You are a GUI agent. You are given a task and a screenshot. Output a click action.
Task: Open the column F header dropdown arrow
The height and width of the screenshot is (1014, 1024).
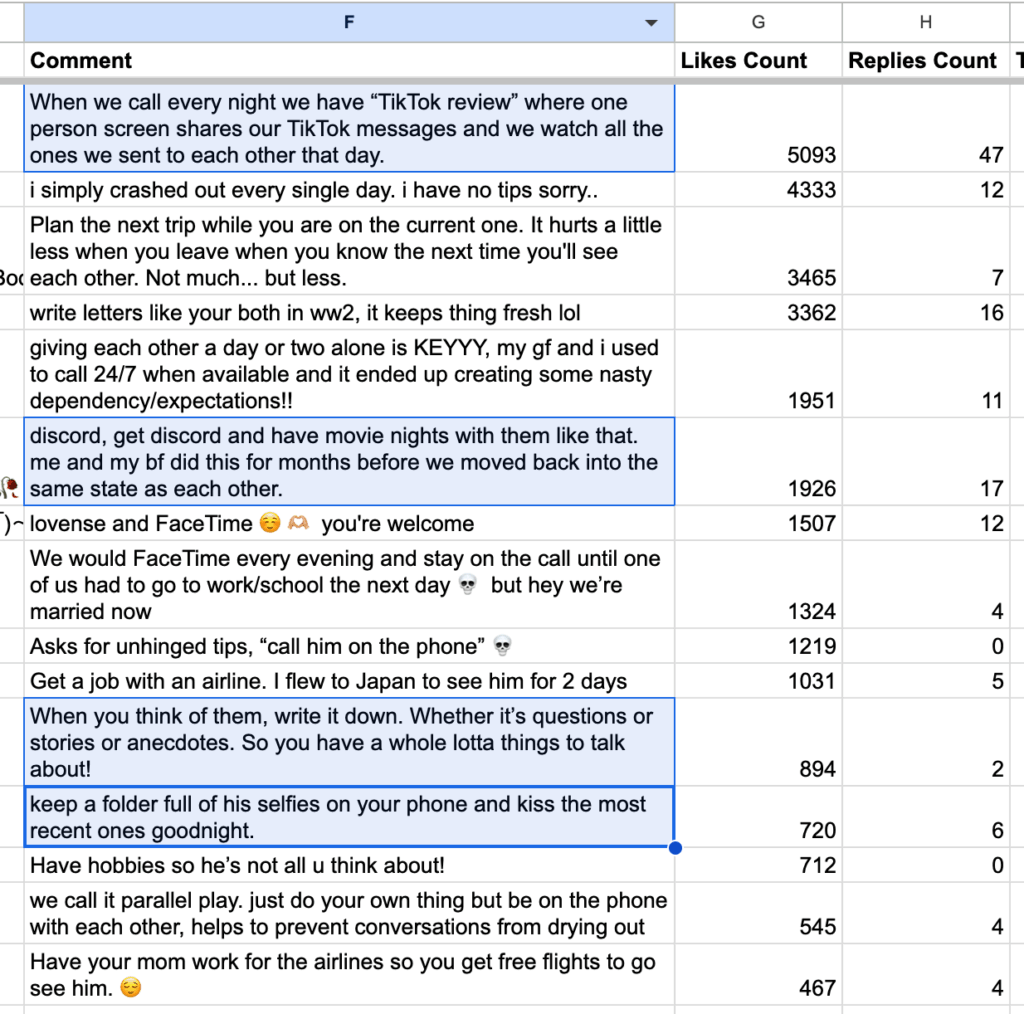point(651,23)
